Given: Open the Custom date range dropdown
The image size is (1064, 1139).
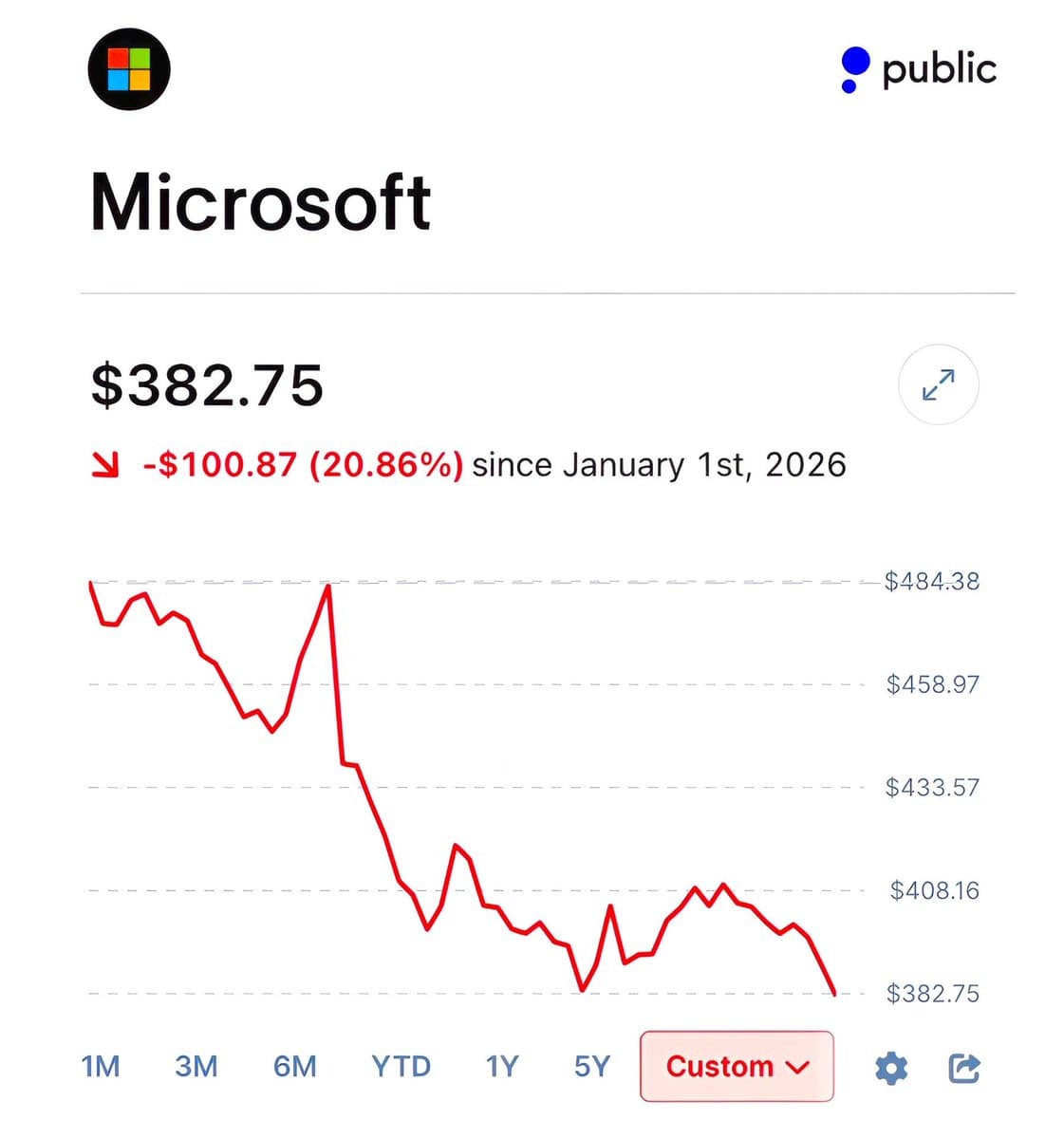Looking at the screenshot, I should [x=736, y=1067].
